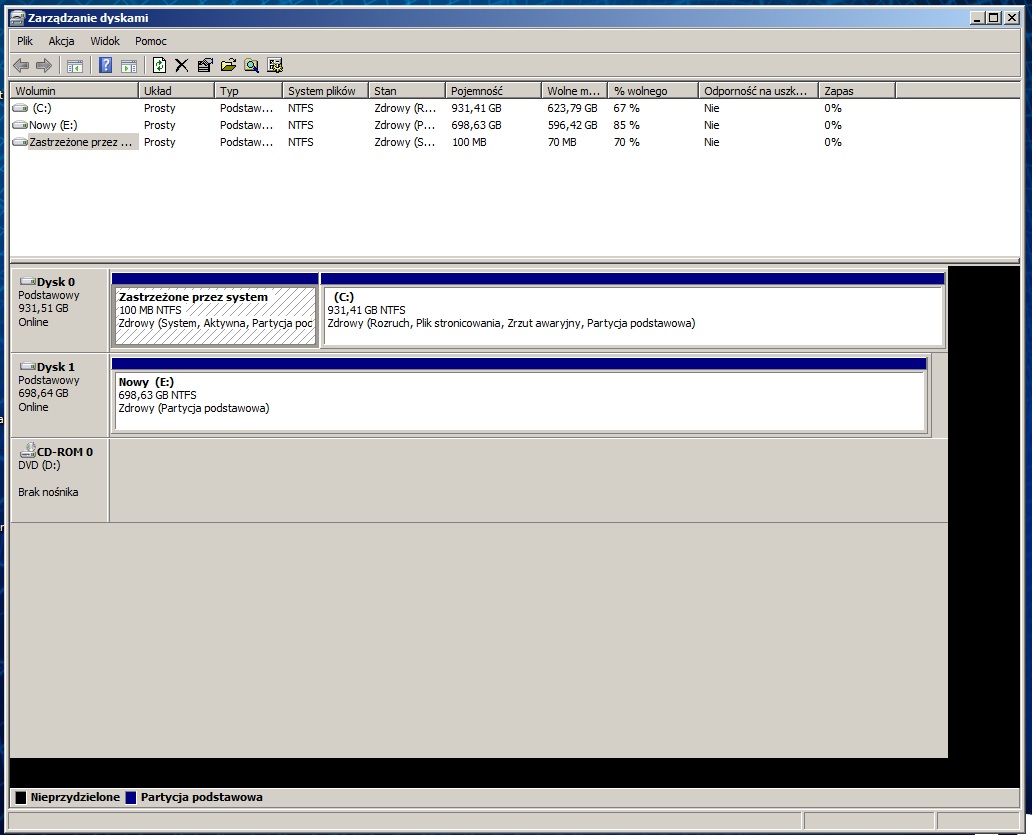Click capacity value 931,41 GB

[476, 108]
